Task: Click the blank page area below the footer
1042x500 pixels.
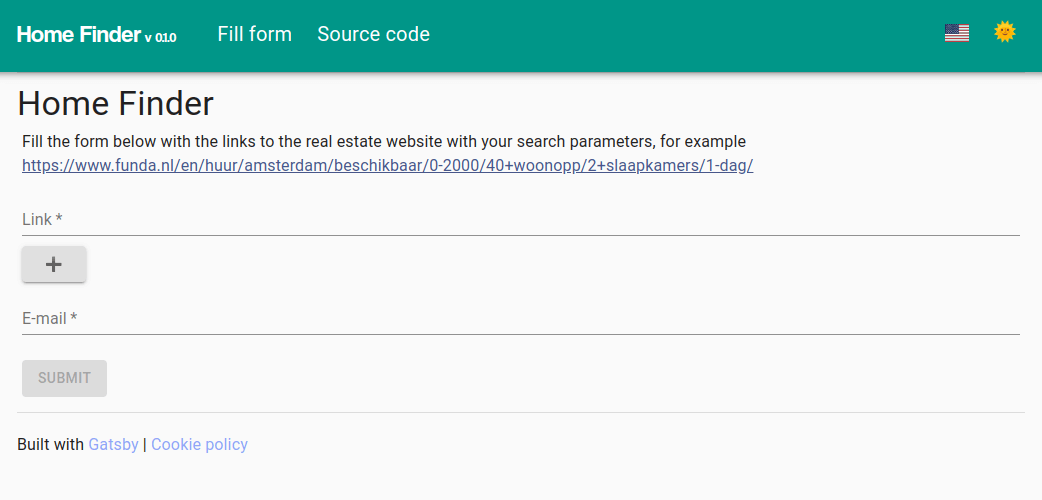Action: pos(520,478)
